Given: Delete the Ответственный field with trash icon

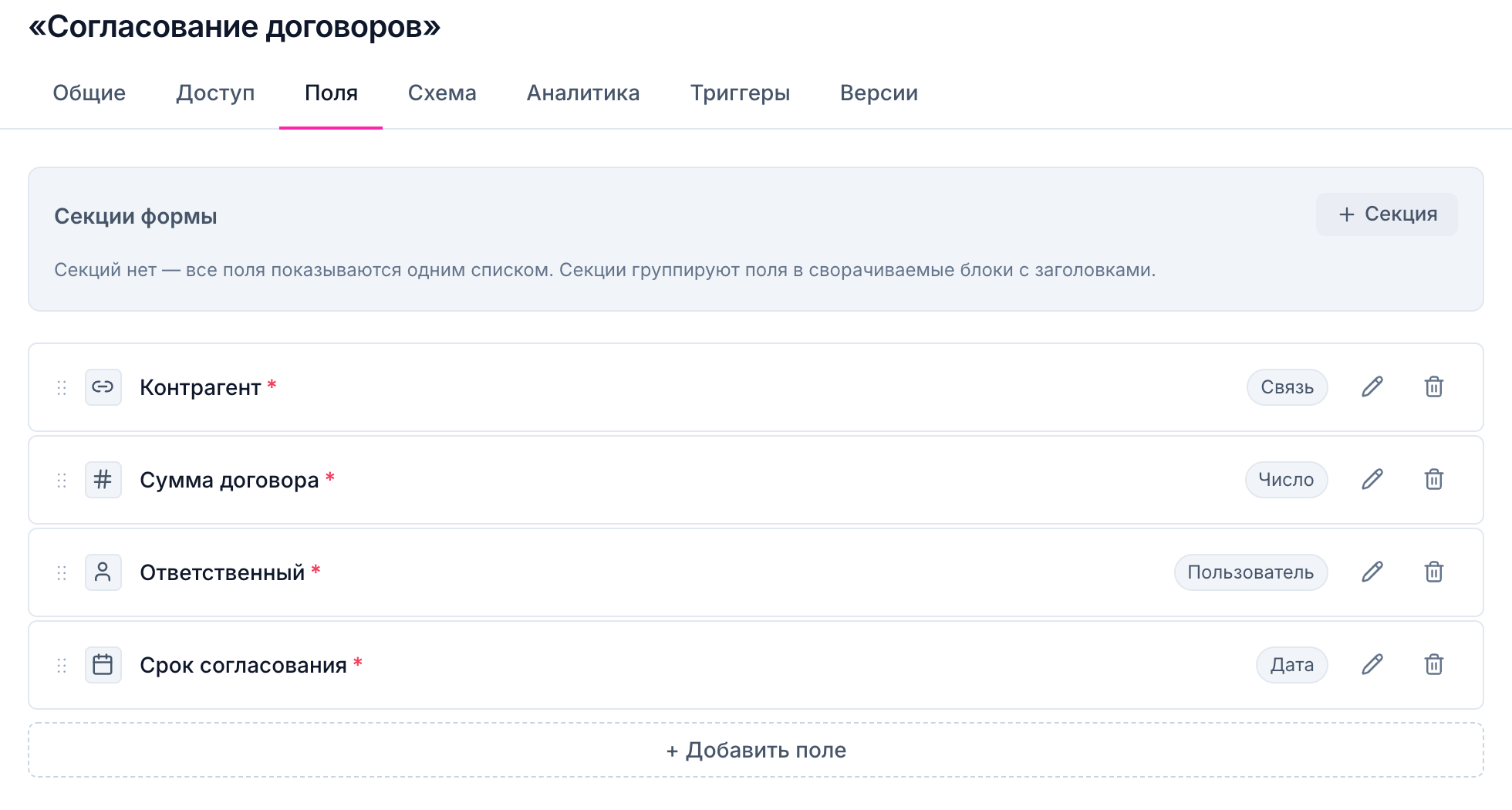Looking at the screenshot, I should click(1434, 572).
